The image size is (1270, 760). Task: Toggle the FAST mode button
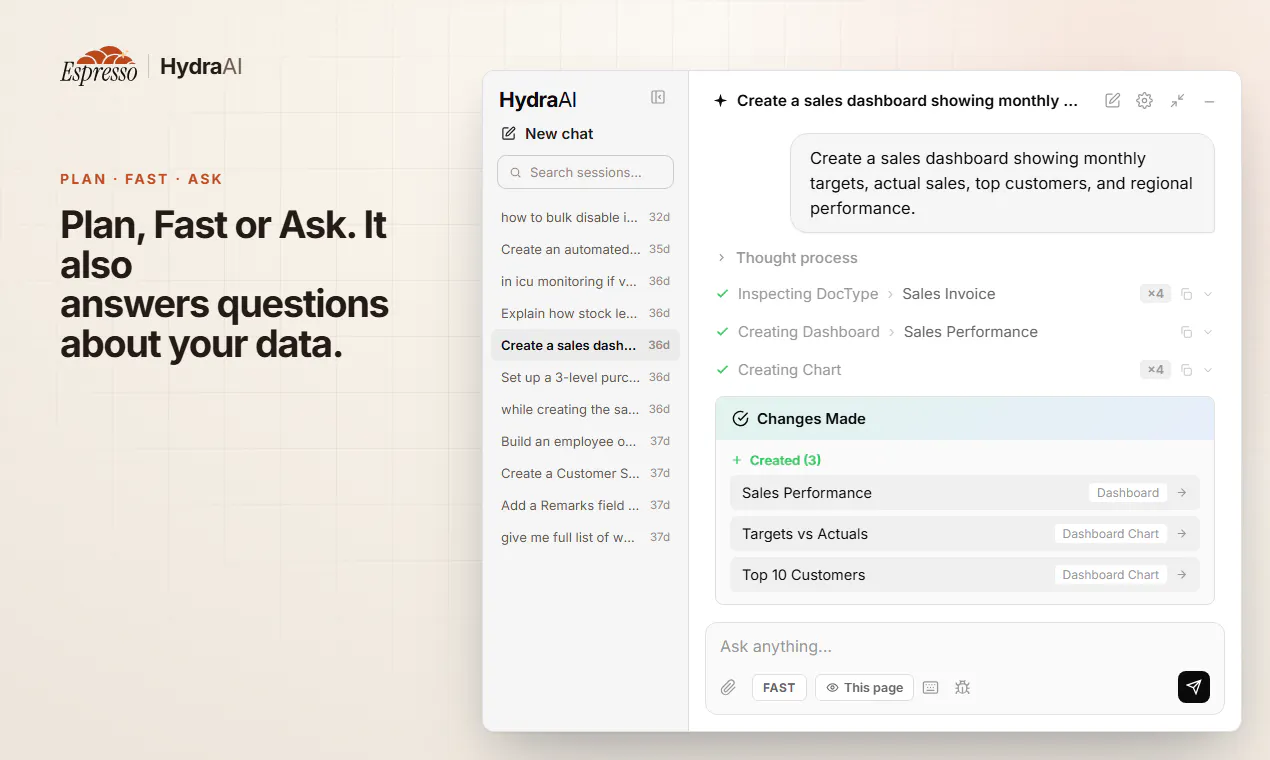pyautogui.click(x=779, y=687)
